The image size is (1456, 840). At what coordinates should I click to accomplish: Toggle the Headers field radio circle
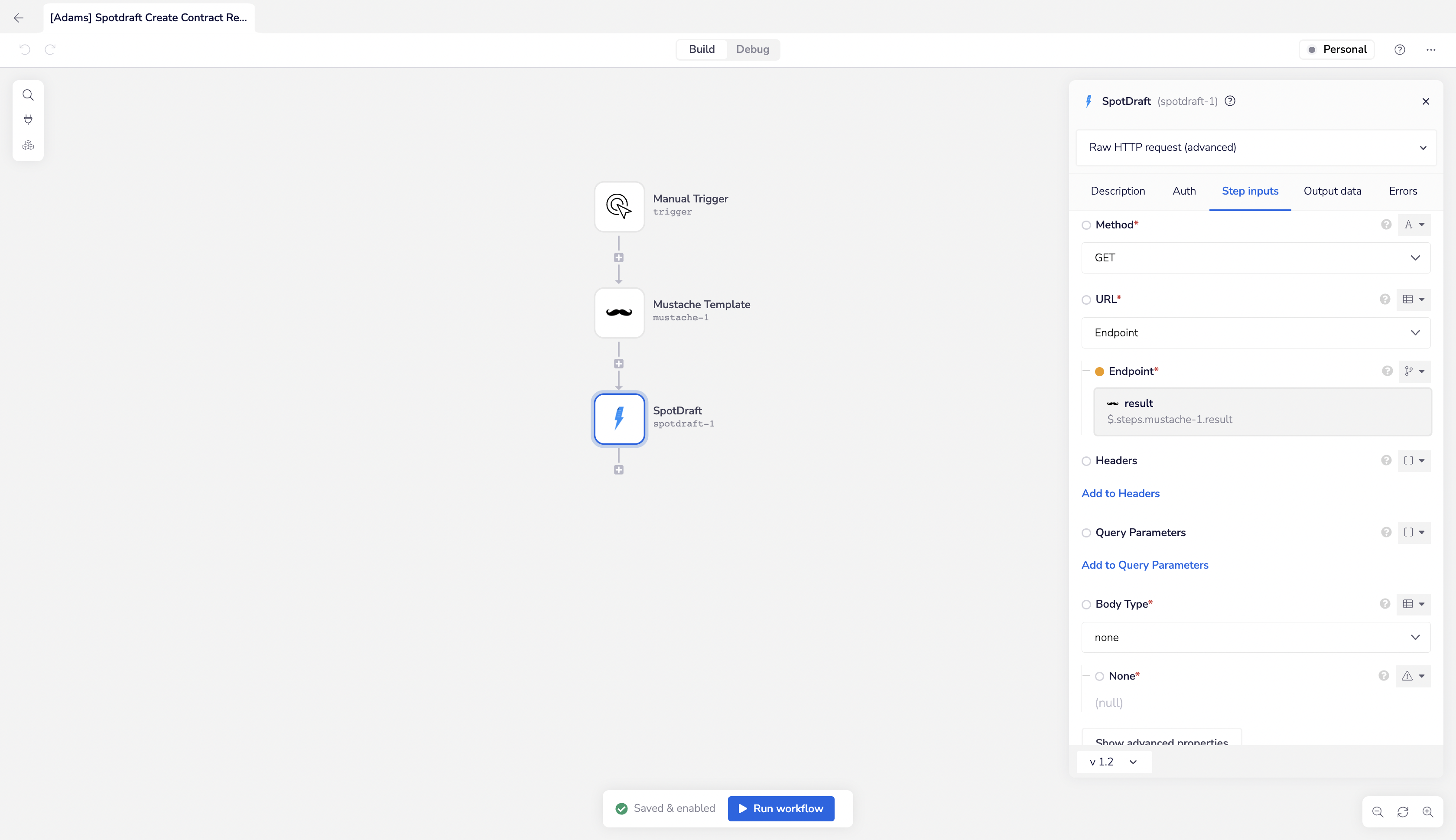point(1086,461)
